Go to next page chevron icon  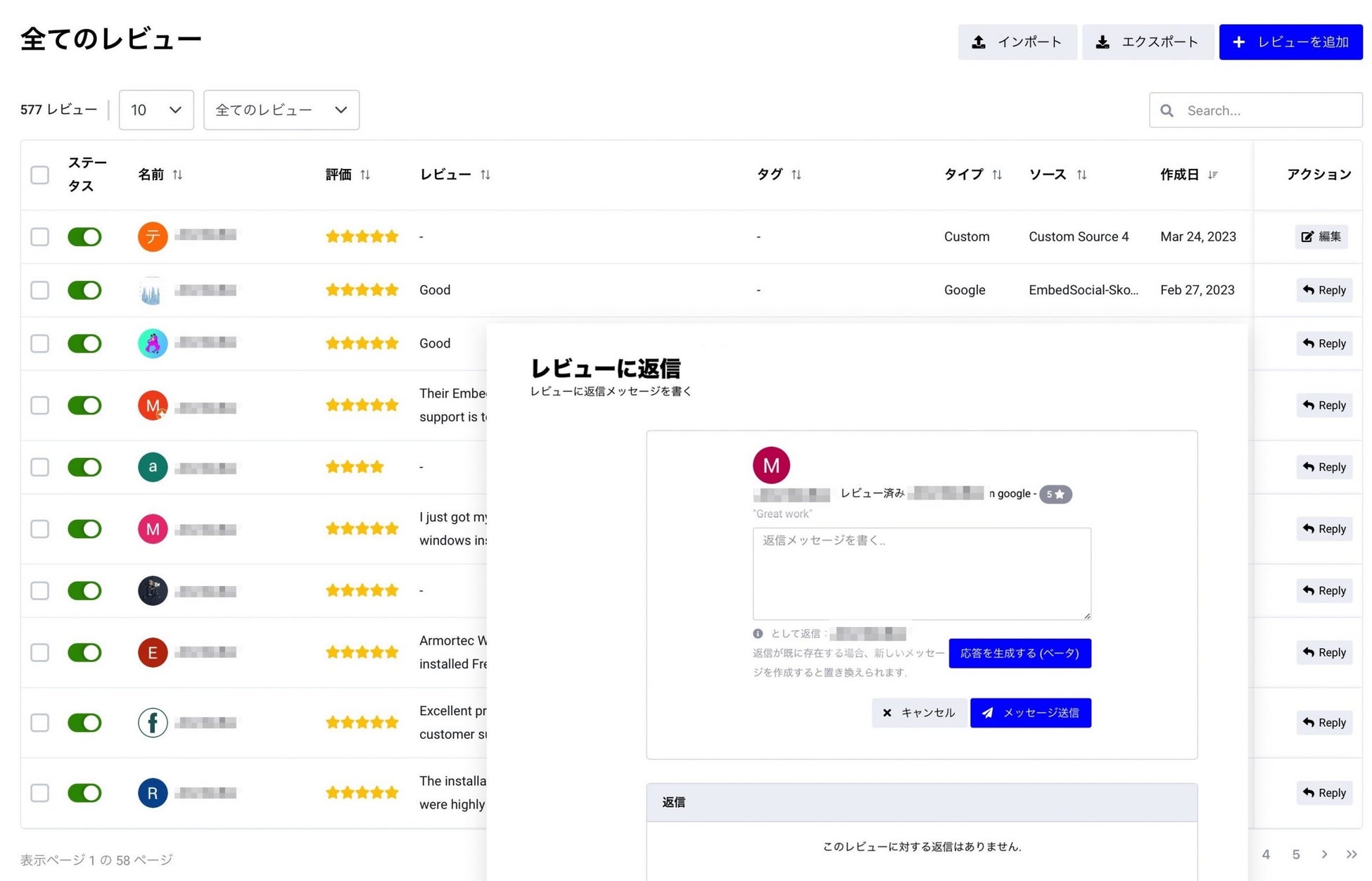1324,854
